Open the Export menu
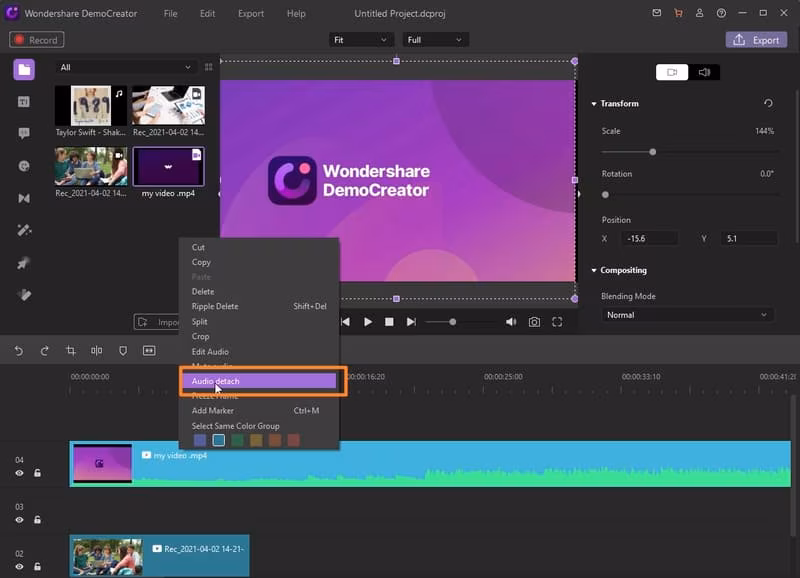Image resolution: width=800 pixels, height=578 pixels. tap(251, 14)
